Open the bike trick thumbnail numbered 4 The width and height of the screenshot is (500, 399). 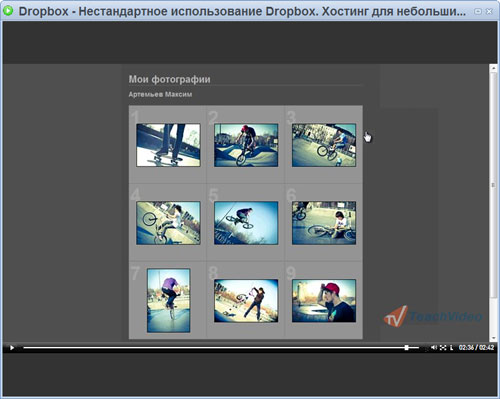[168, 223]
